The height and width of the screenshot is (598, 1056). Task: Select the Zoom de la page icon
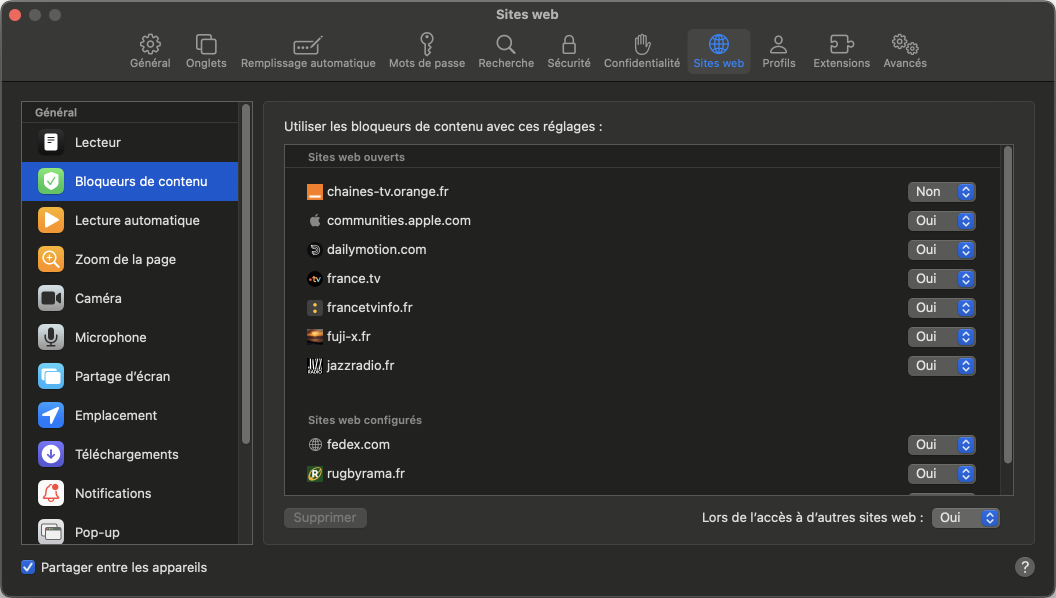51,259
